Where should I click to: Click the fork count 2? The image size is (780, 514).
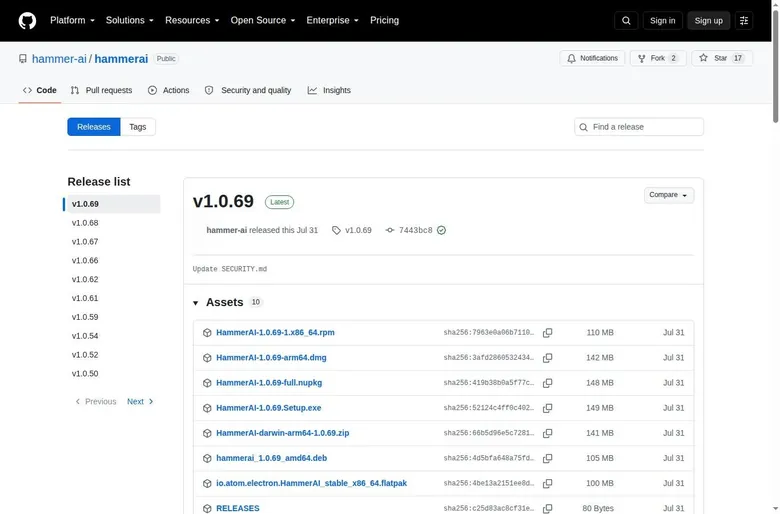(673, 58)
